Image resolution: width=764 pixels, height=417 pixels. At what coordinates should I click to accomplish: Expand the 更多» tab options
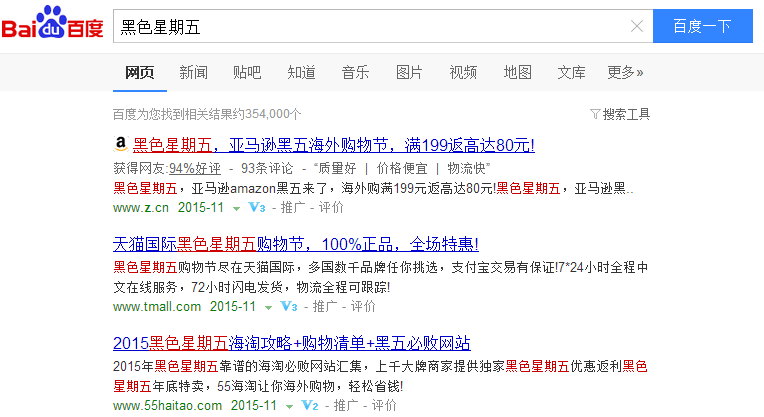625,73
